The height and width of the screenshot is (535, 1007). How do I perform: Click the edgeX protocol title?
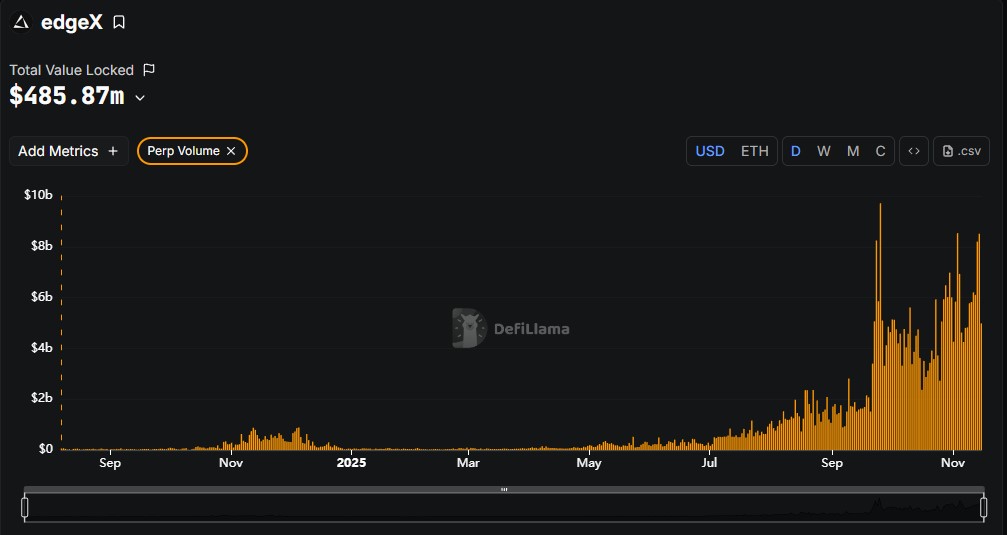(x=71, y=22)
